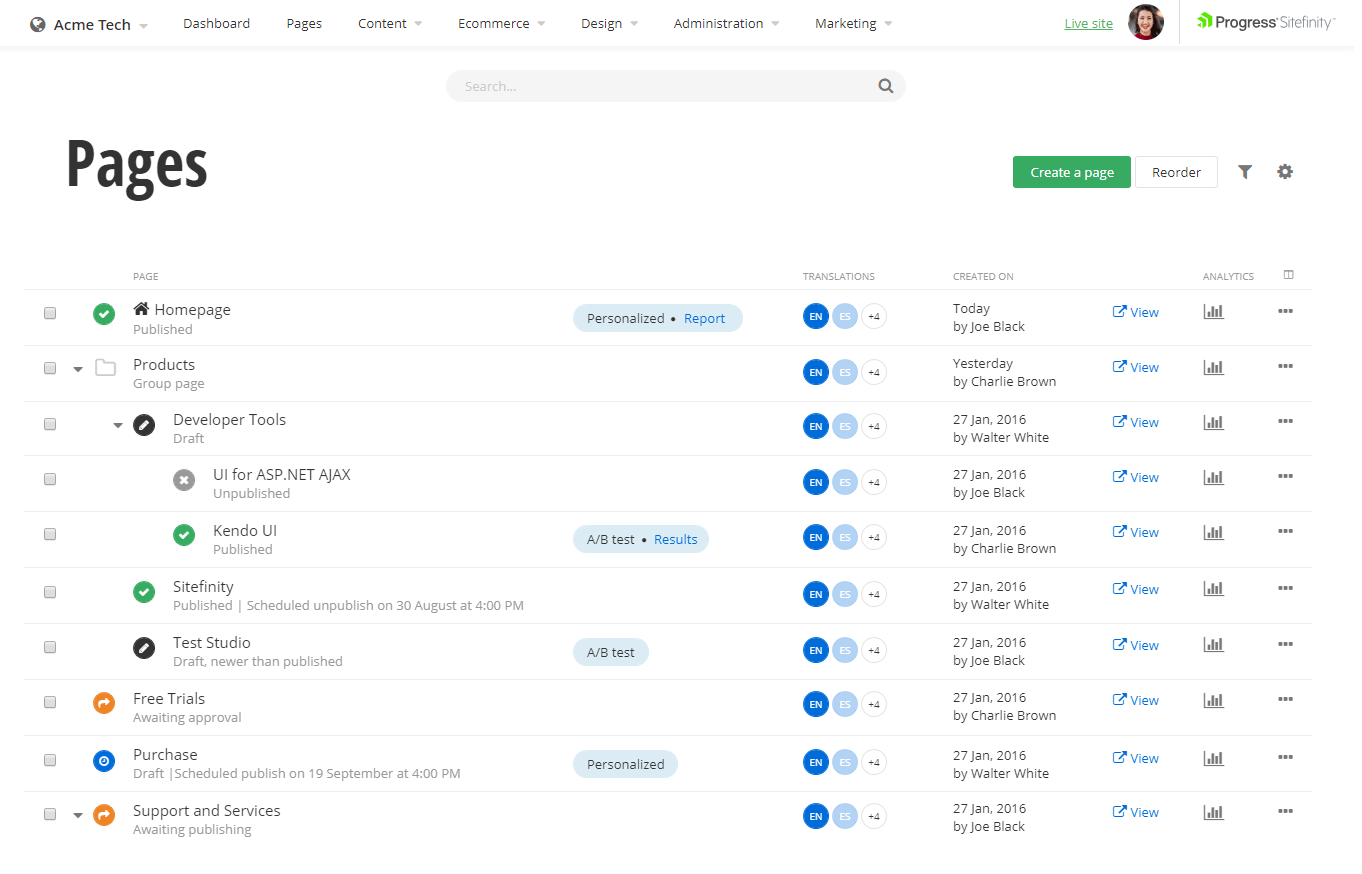Tick the Free Trials row checkbox
1362x874 pixels.
point(50,702)
